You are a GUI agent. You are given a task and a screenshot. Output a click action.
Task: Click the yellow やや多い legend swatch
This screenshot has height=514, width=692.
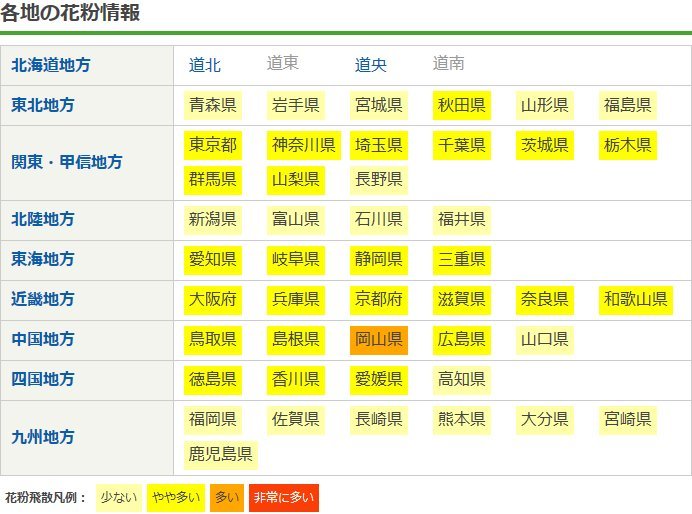[176, 497]
